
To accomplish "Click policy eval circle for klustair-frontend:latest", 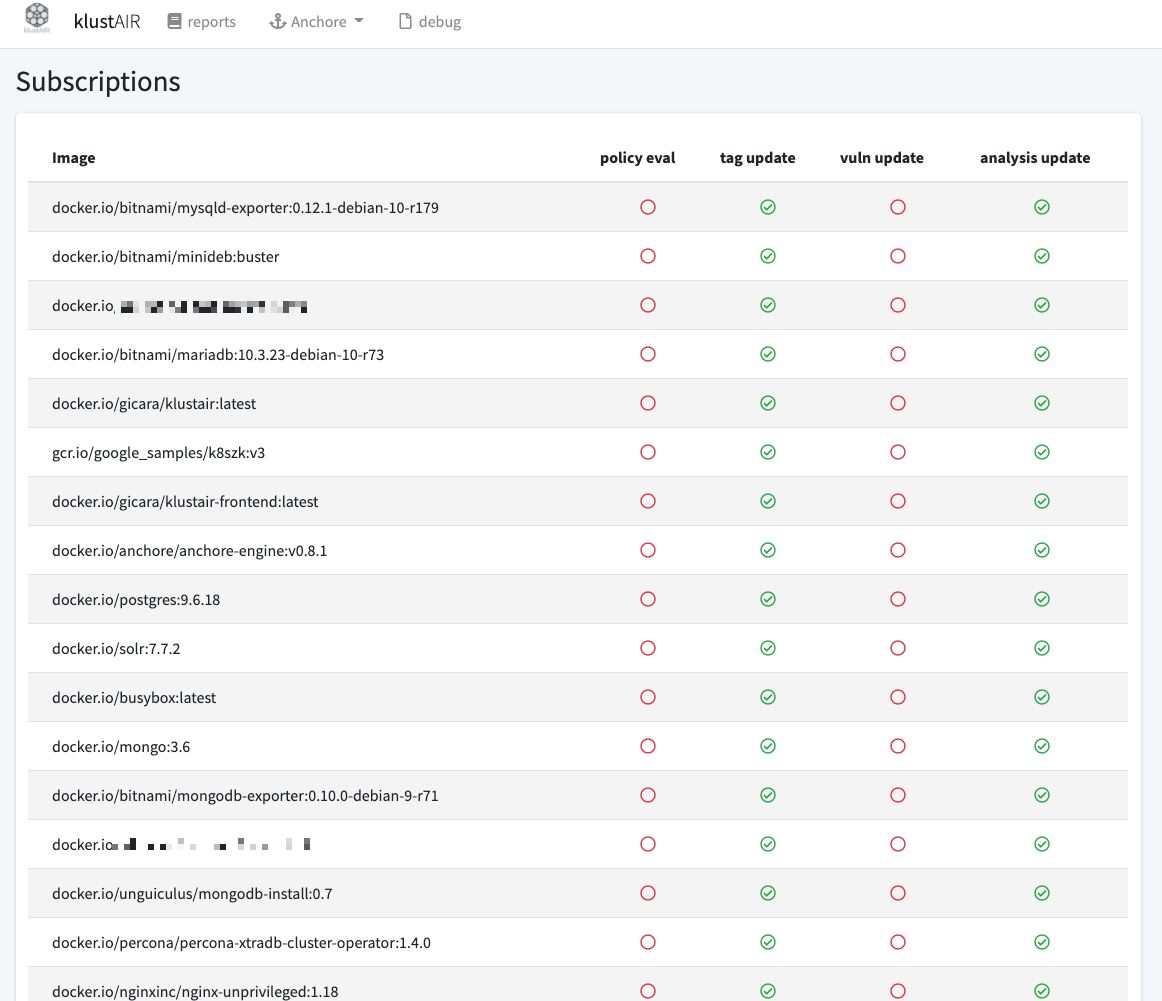I will (648, 501).
